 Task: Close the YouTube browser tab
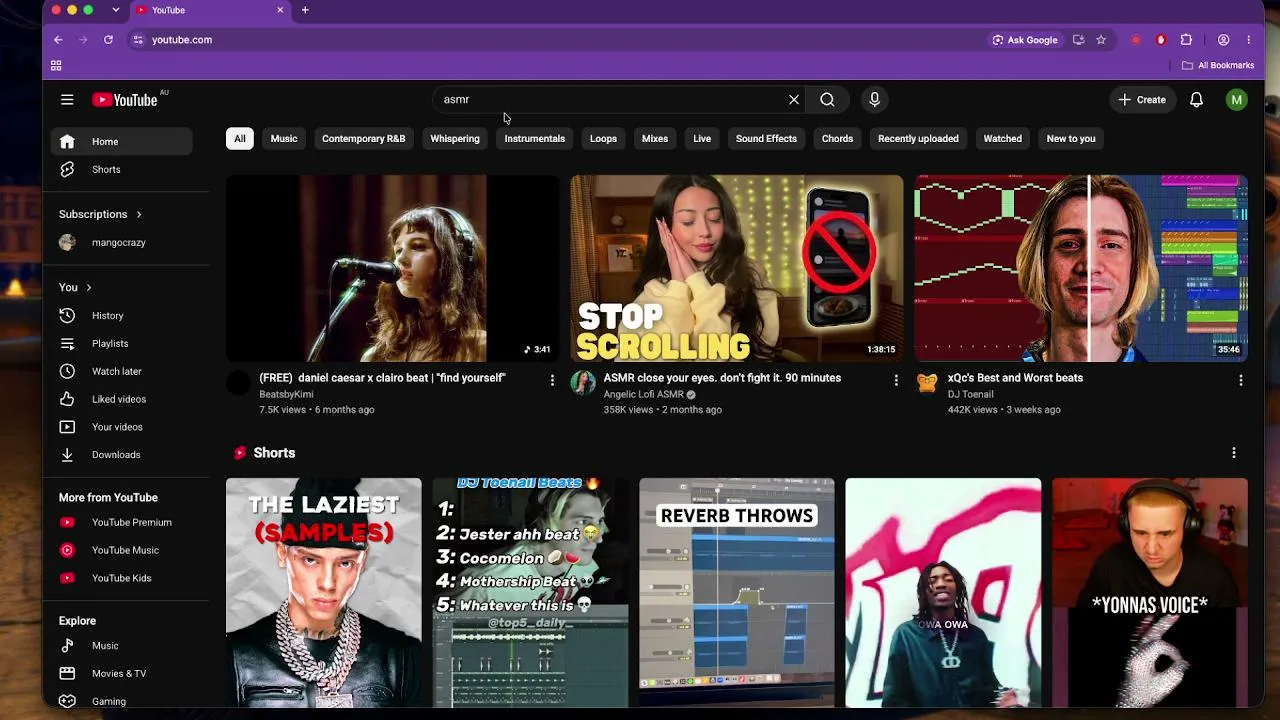click(x=280, y=10)
